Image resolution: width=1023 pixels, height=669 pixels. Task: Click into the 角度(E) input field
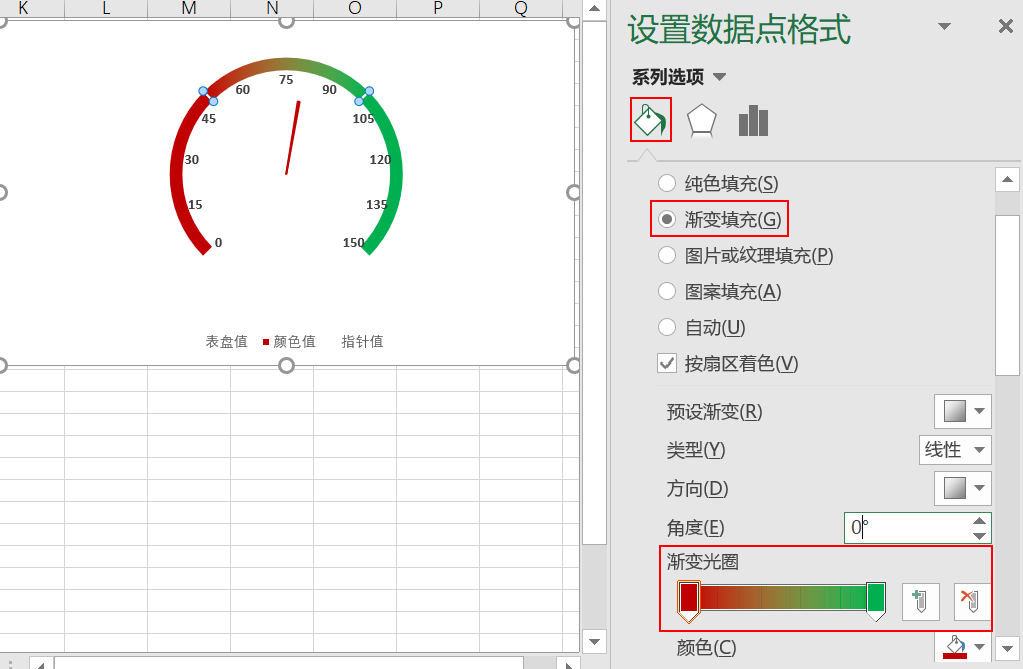pyautogui.click(x=907, y=527)
